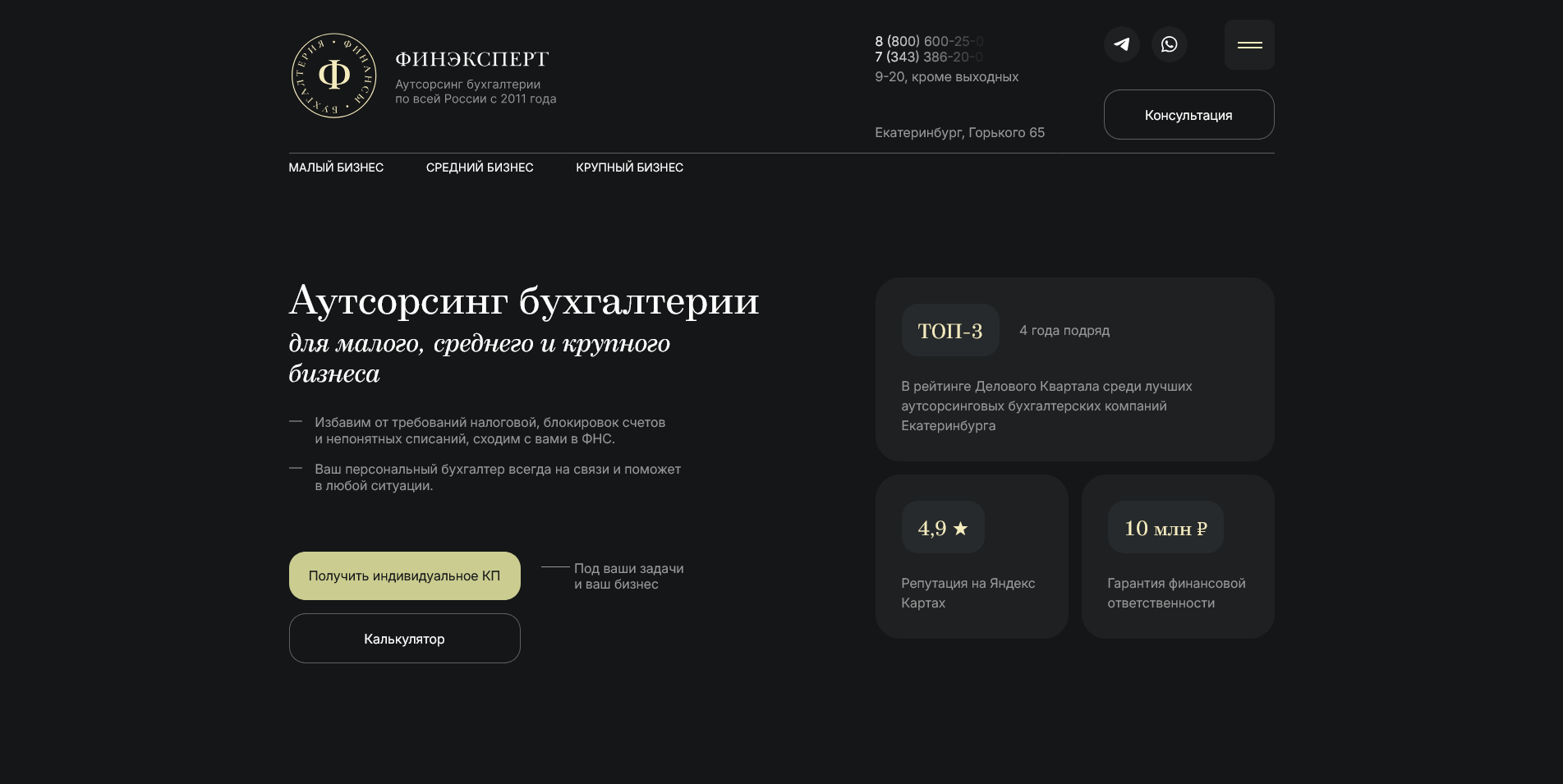Open МАЛЫЙ БИЗНЕС menu item
Image resolution: width=1563 pixels, height=784 pixels.
(336, 167)
